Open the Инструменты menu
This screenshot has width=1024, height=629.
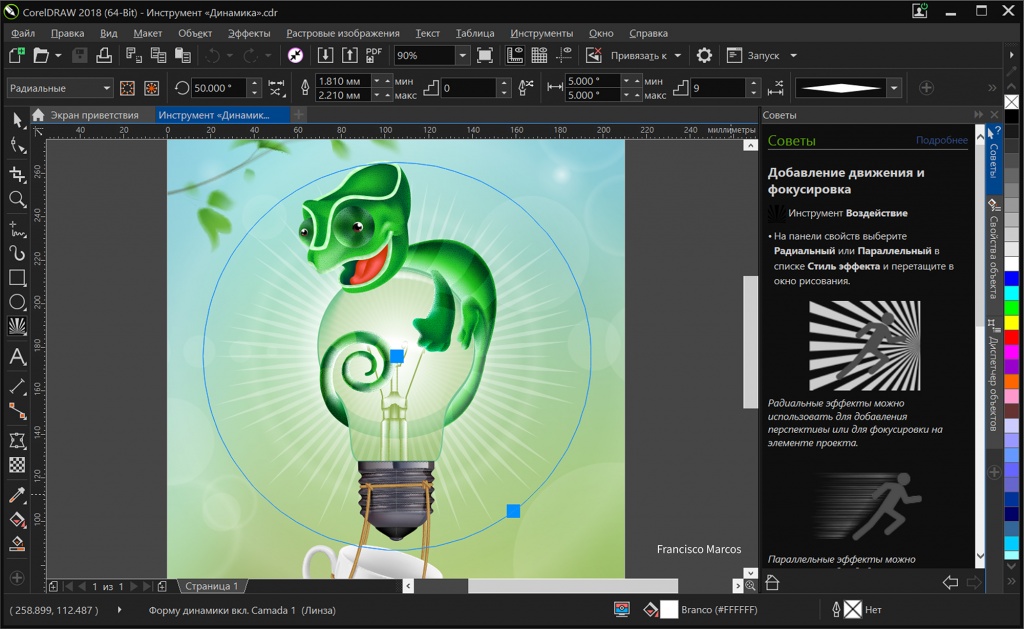542,33
